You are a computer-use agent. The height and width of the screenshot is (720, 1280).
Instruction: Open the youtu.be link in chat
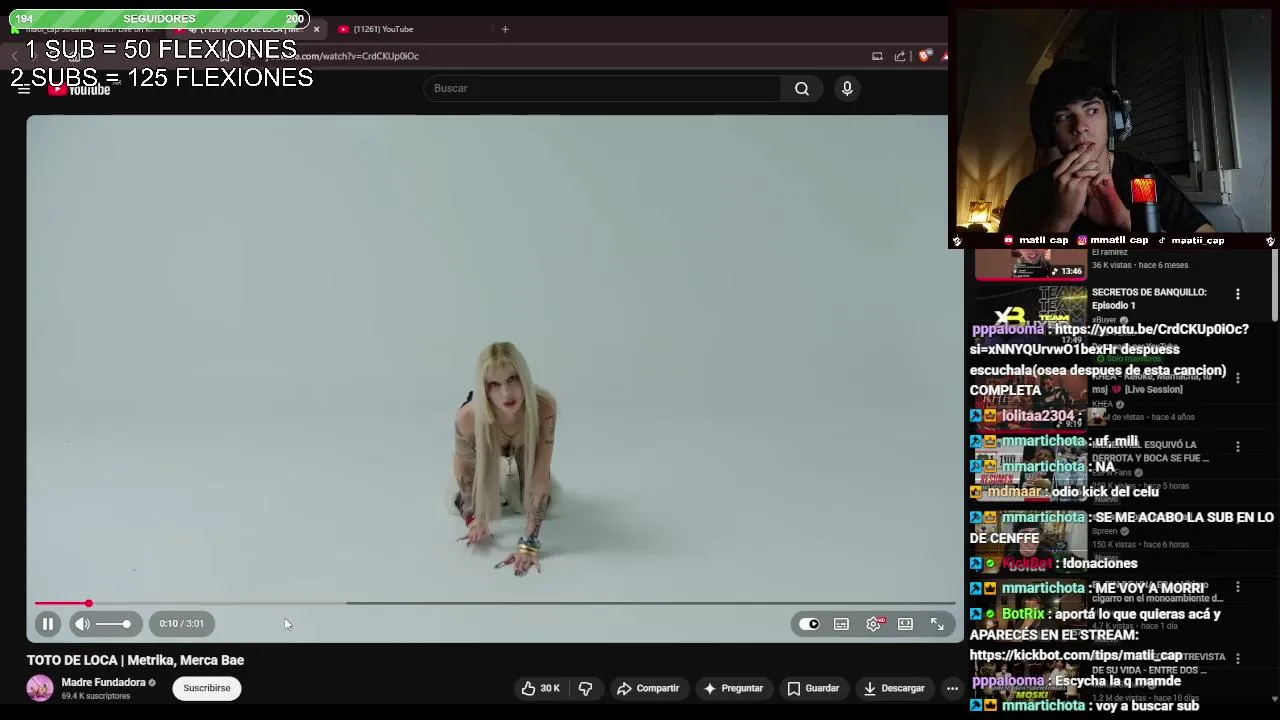tap(1110, 339)
